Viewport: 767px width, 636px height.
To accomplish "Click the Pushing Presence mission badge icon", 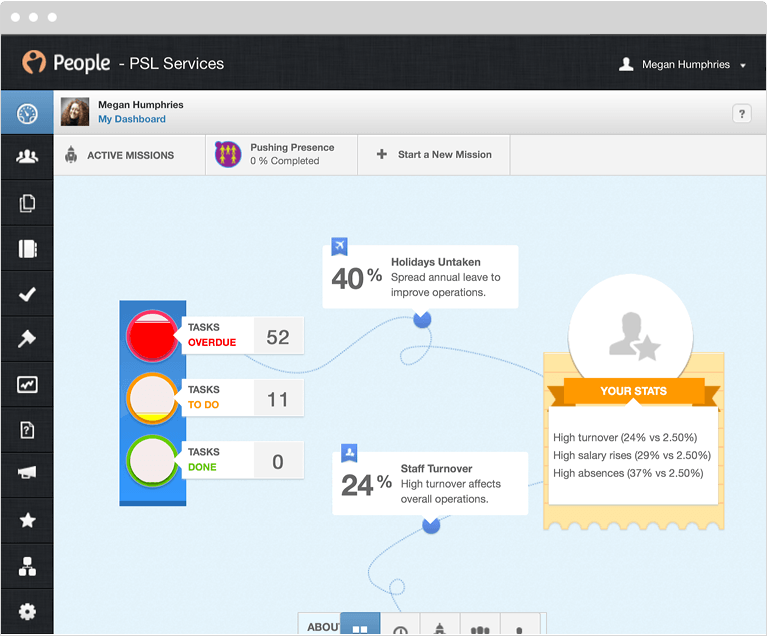I will click(228, 154).
